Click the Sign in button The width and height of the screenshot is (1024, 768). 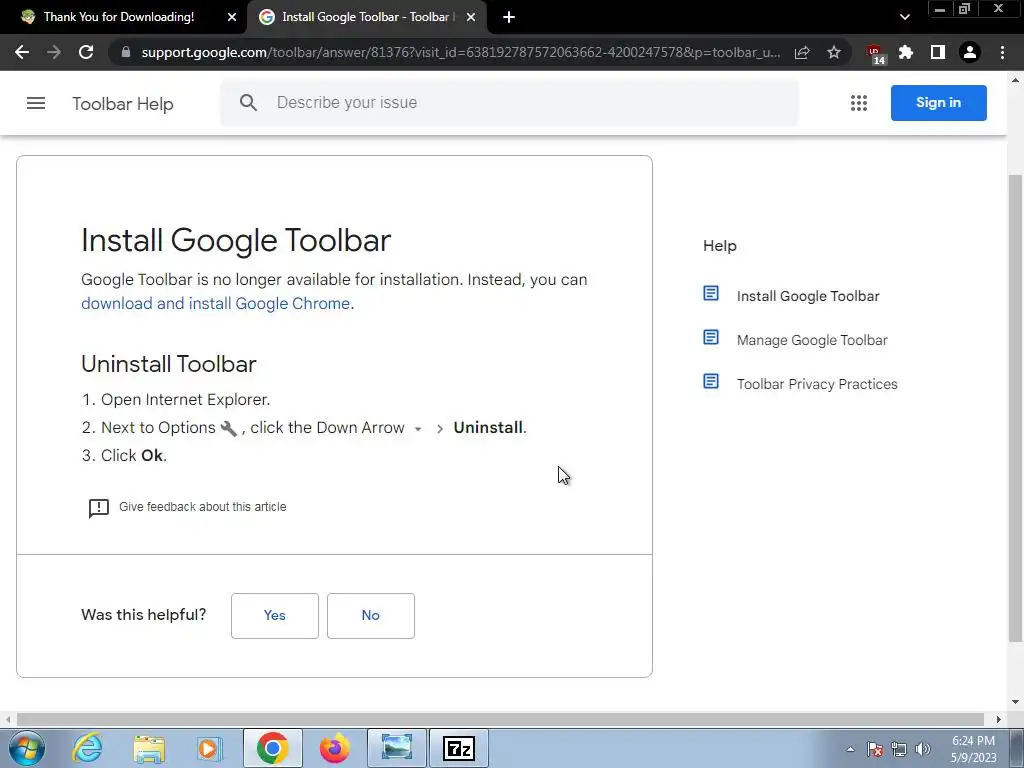click(938, 103)
